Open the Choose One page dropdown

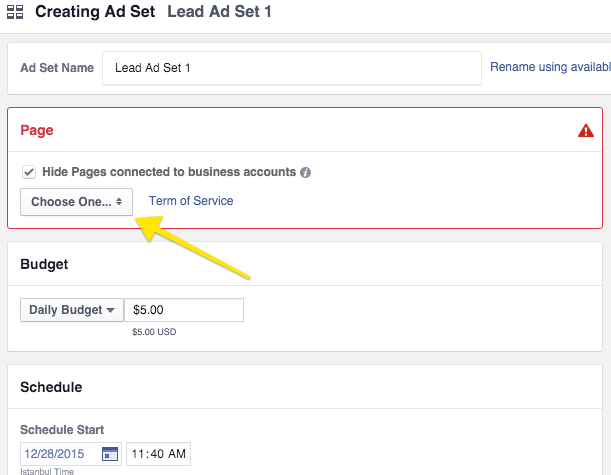click(76, 202)
